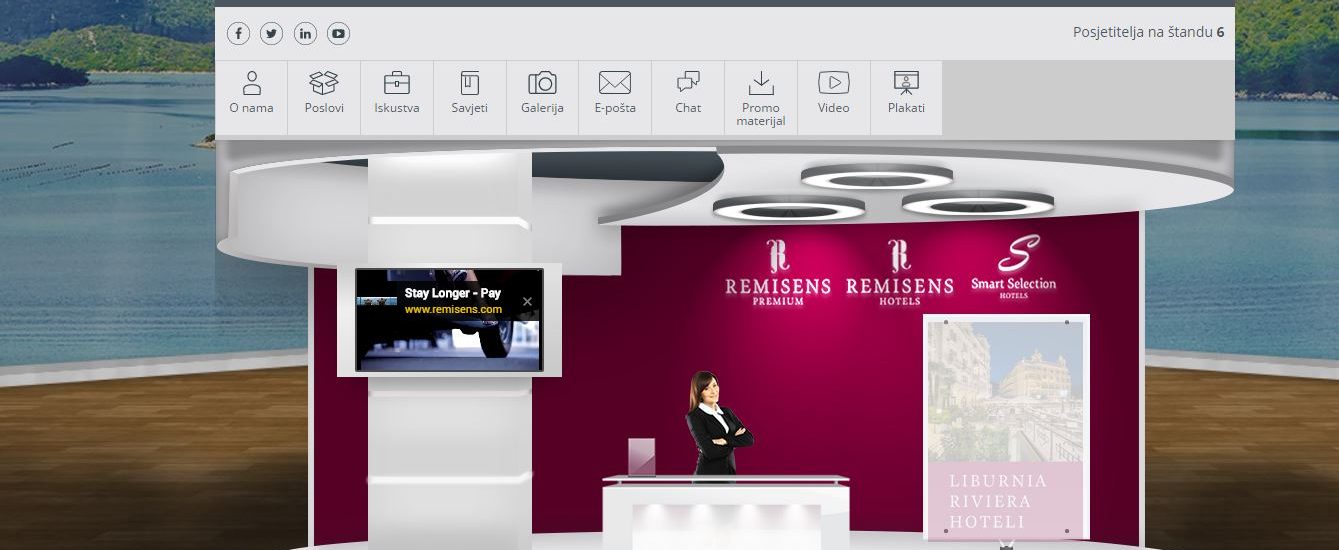Screen dimensions: 1339x550
Task: Open the Twitter social link
Action: coord(271,34)
